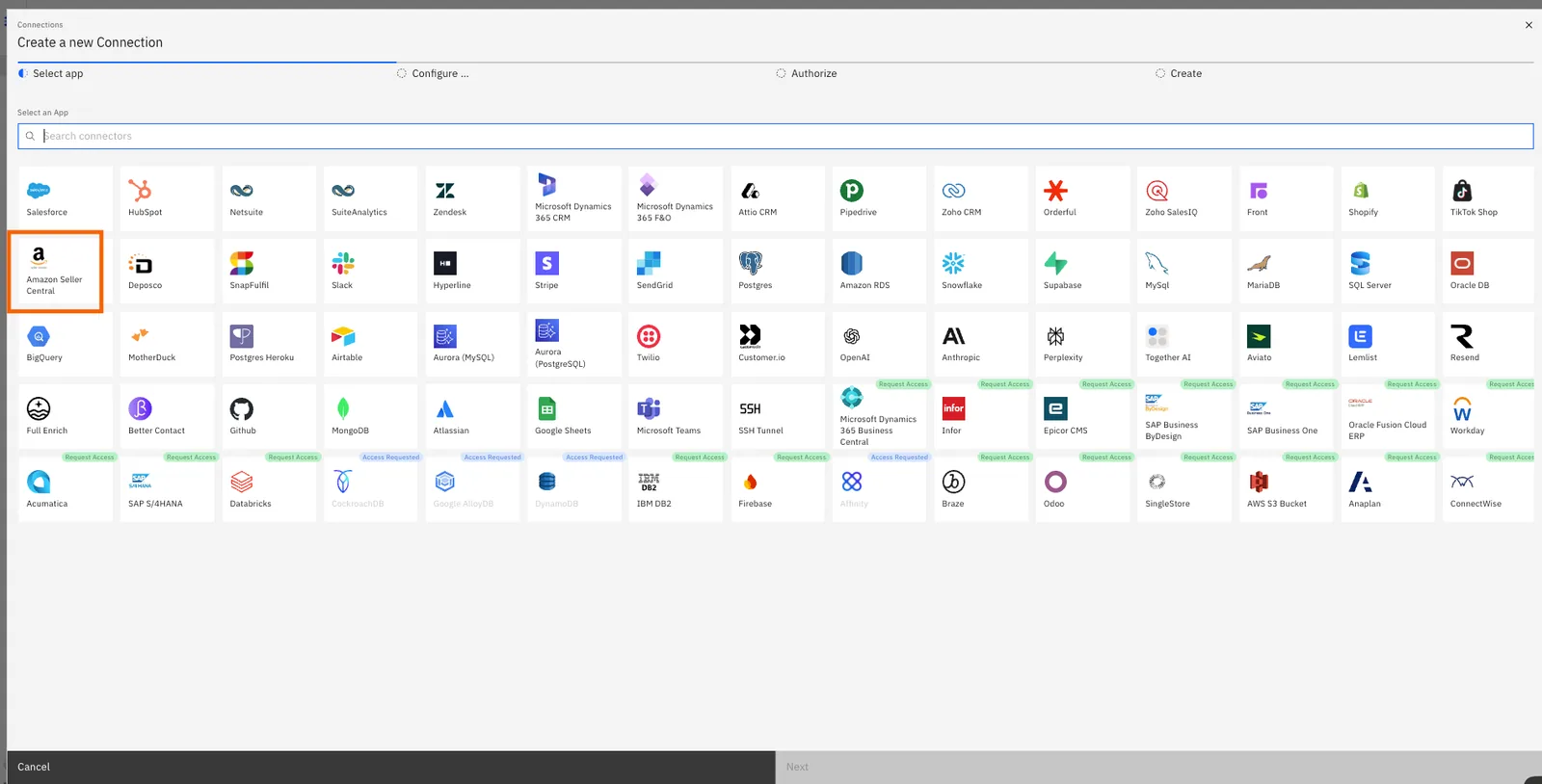Image resolution: width=1542 pixels, height=784 pixels.
Task: Choose the Perplexity app
Action: pos(1083,344)
